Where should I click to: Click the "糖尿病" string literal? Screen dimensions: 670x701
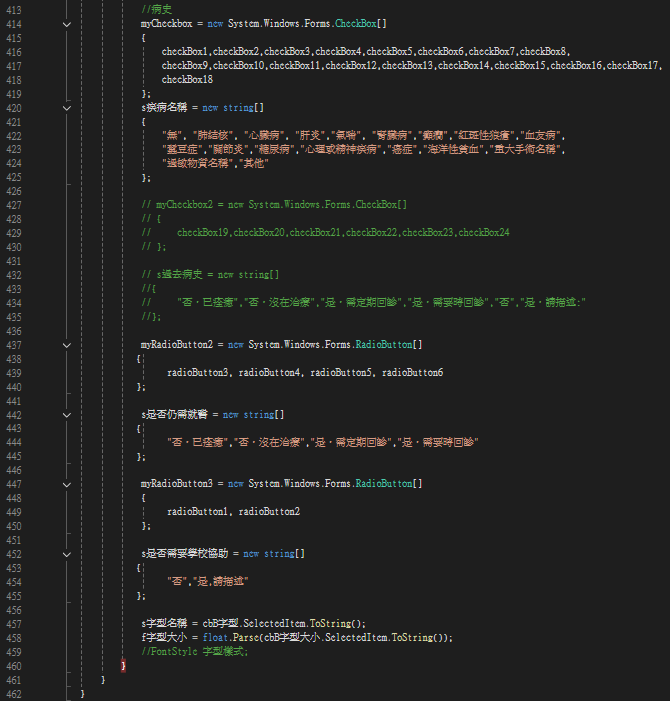275,149
